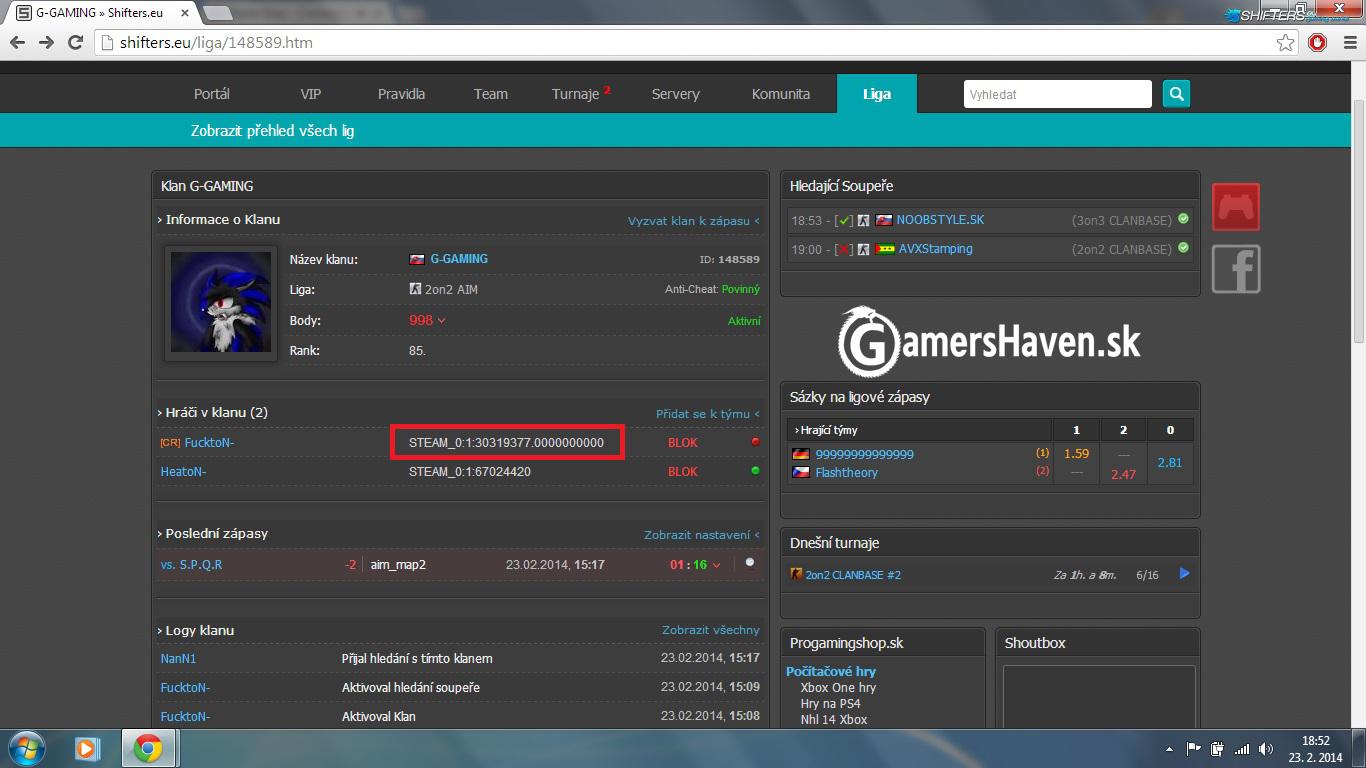The width and height of the screenshot is (1366, 768).
Task: Click Xbox One hry link
Action: pos(838,688)
